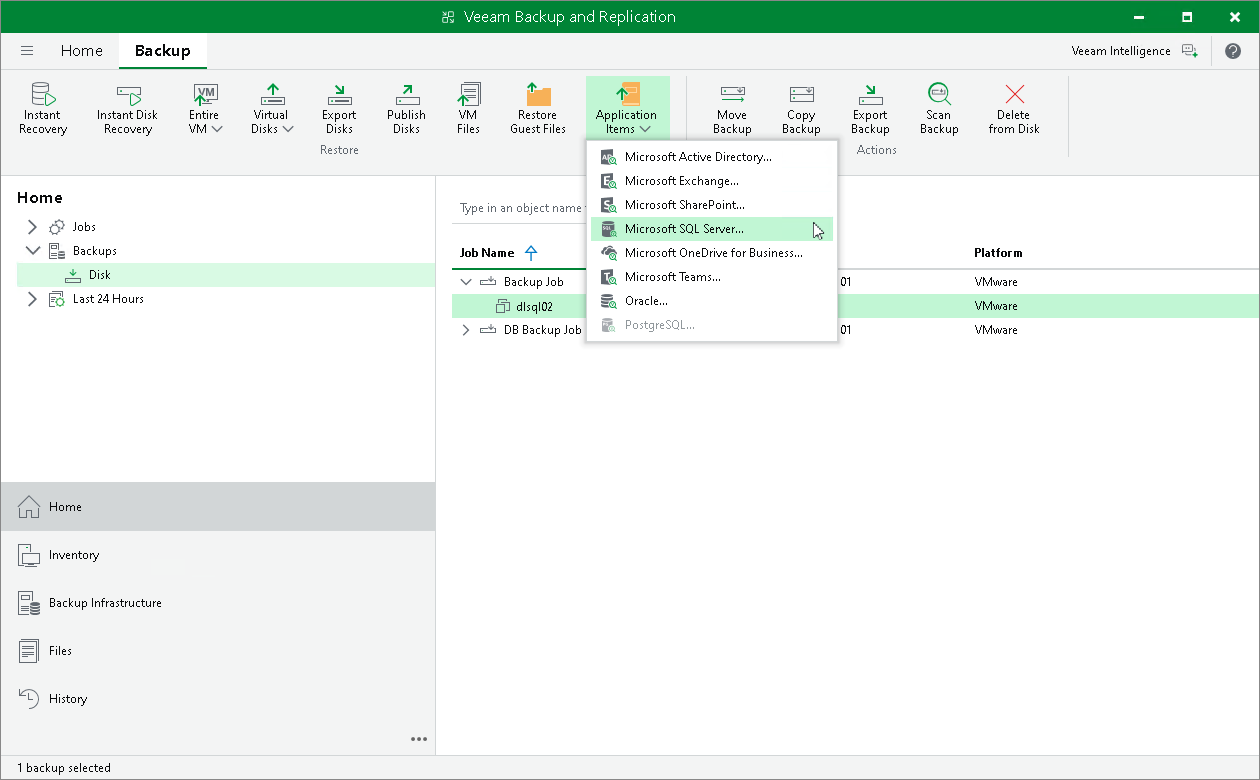Select the dlsql02 backup row
Screen dimensions: 1260x780
855,306
